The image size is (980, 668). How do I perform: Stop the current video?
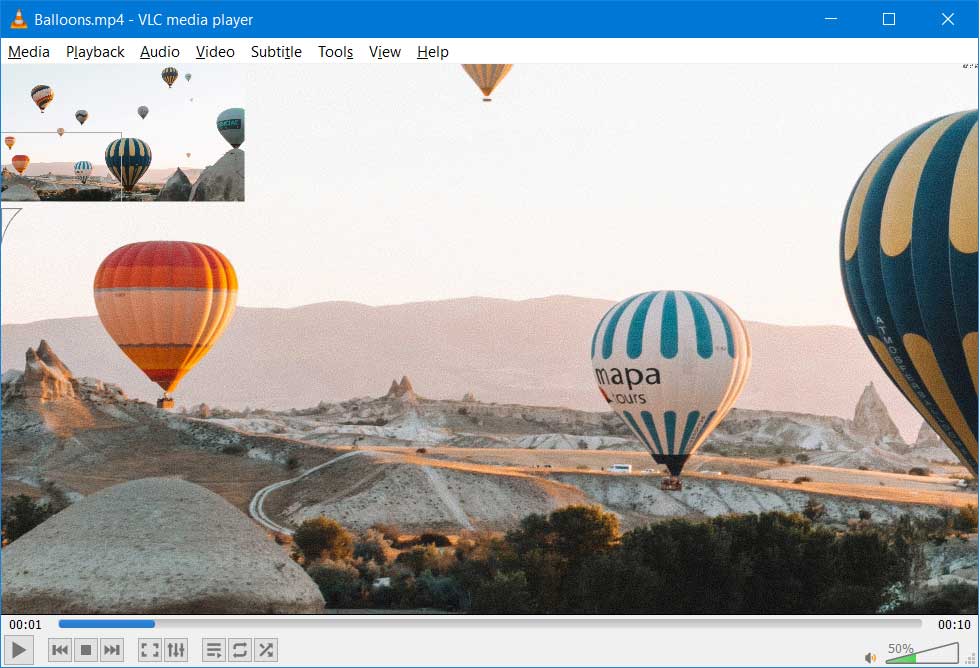point(85,649)
